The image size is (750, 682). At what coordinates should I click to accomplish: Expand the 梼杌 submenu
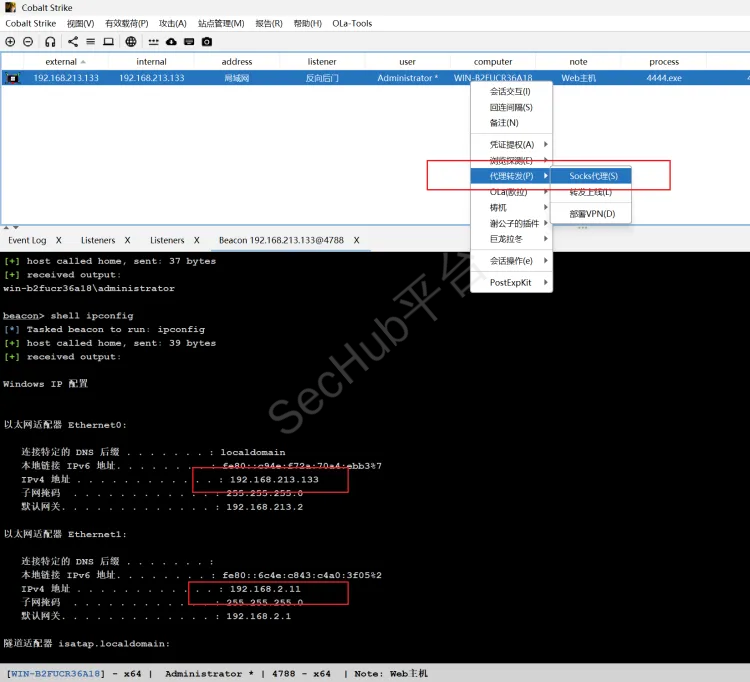coord(511,208)
